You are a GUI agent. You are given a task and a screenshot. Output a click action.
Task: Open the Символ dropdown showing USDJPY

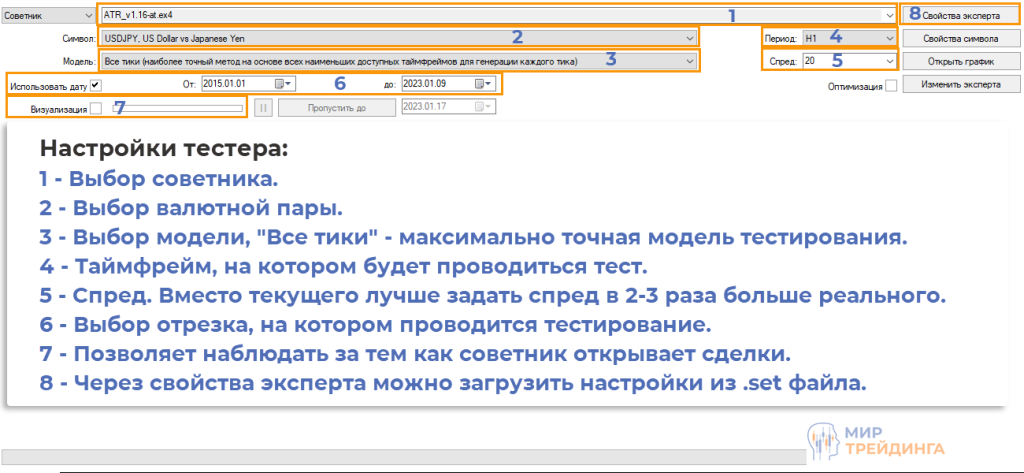click(690, 38)
